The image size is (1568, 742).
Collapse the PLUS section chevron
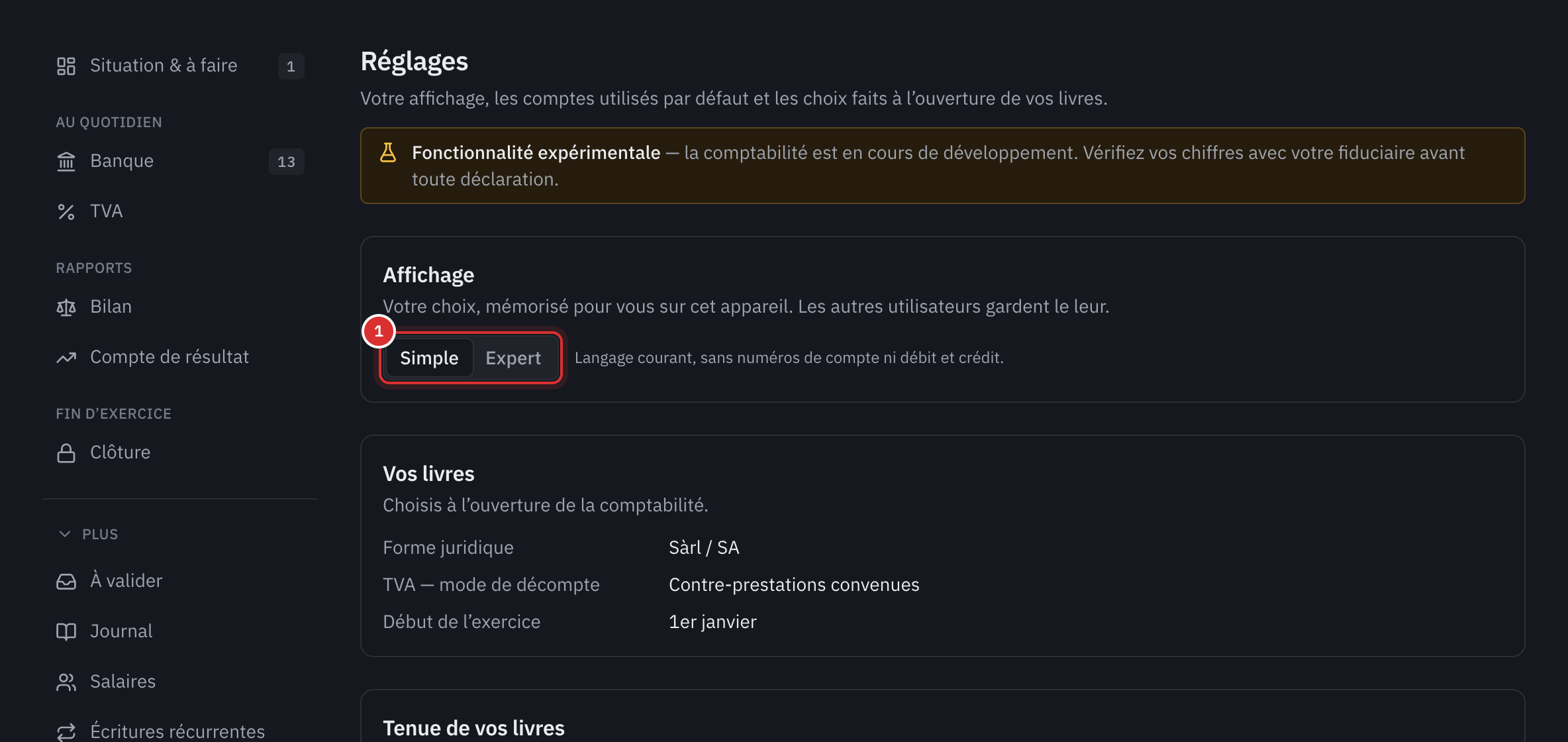[x=65, y=534]
